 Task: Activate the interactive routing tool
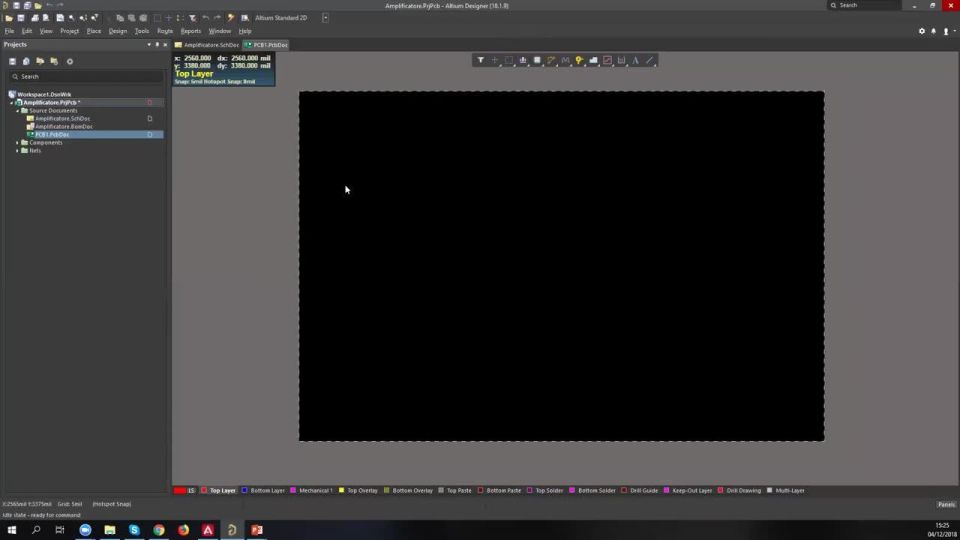551,60
